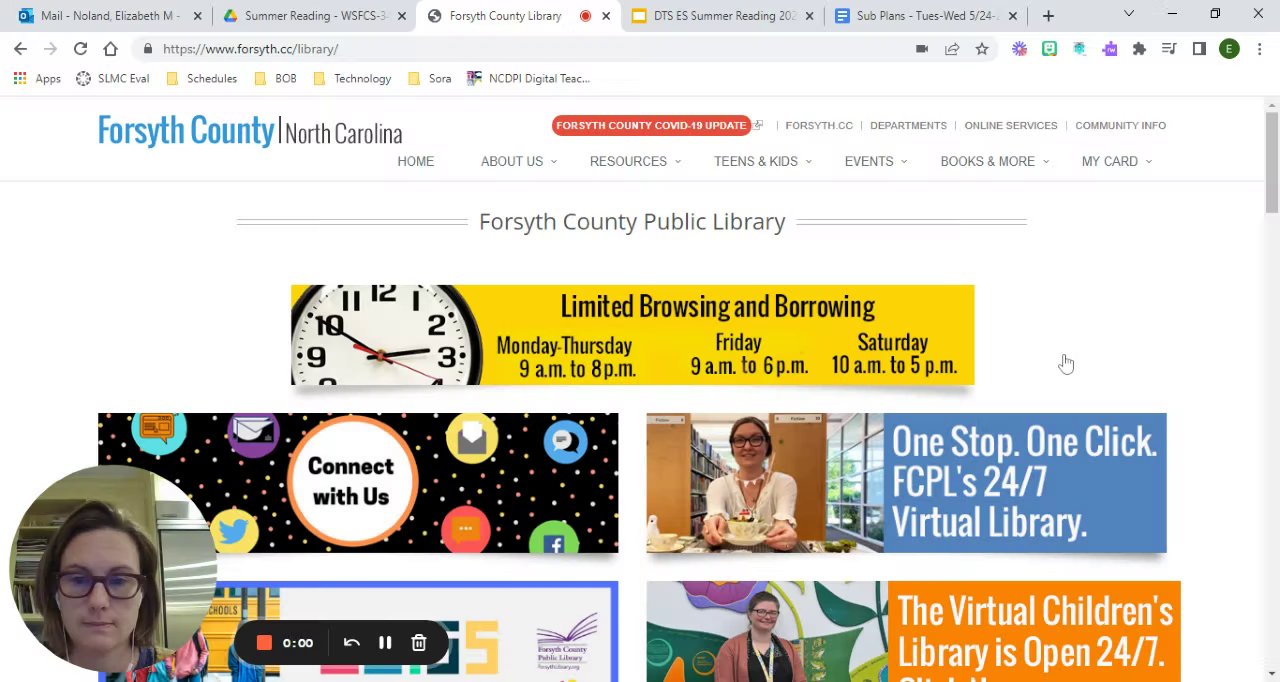Switch to the Sub Plans - Tues-Wed tab

926,16
